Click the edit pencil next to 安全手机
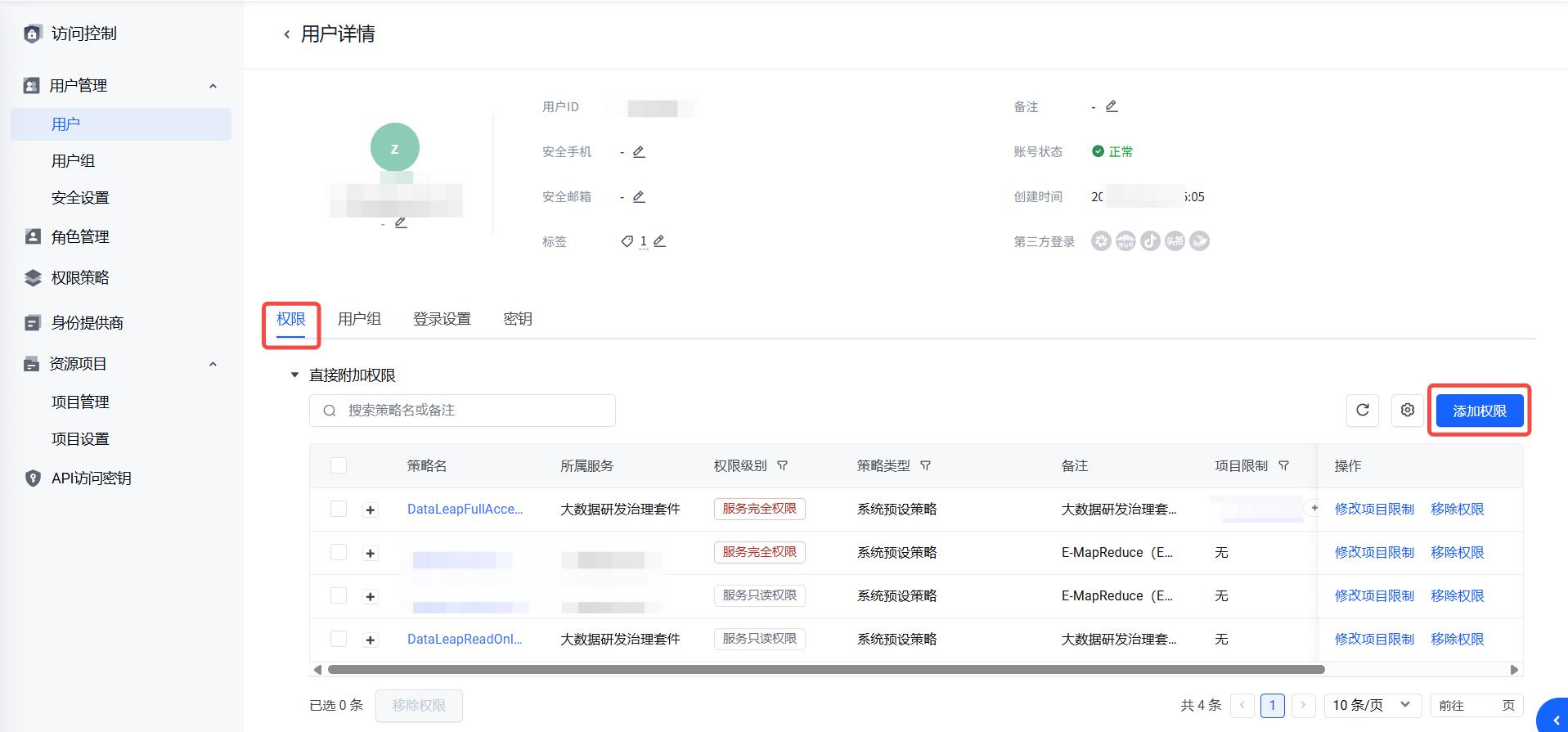The width and height of the screenshot is (1568, 732). pyautogui.click(x=639, y=152)
